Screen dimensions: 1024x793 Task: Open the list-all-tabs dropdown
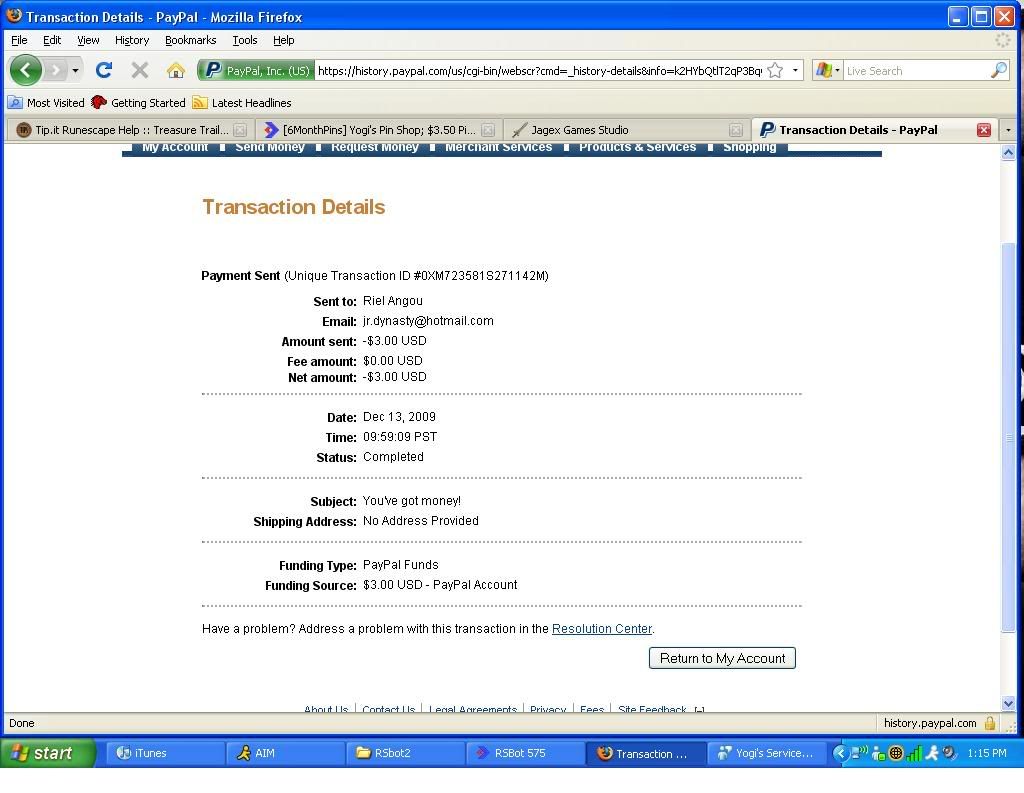(x=1008, y=130)
